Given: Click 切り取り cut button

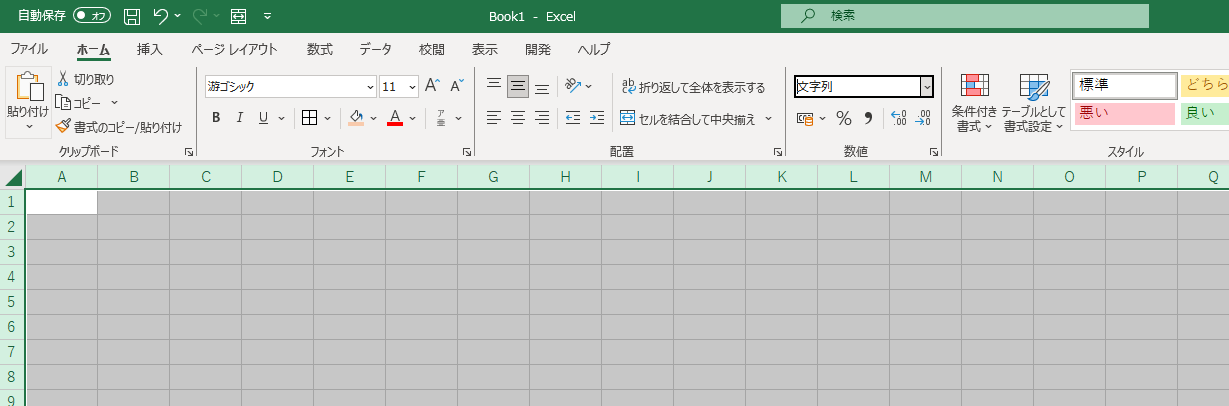Looking at the screenshot, I should [x=85, y=79].
